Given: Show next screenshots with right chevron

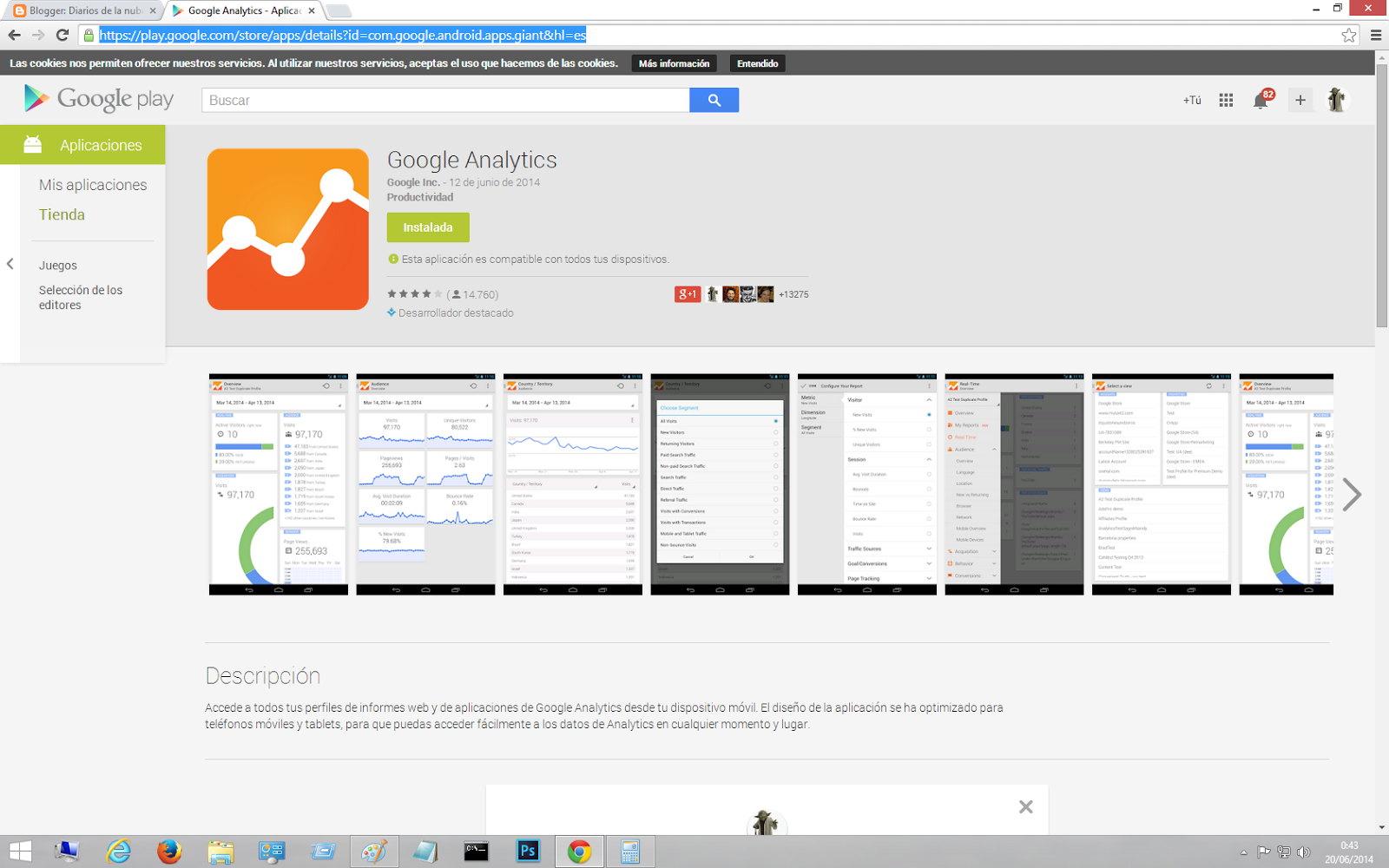Looking at the screenshot, I should click(x=1352, y=495).
